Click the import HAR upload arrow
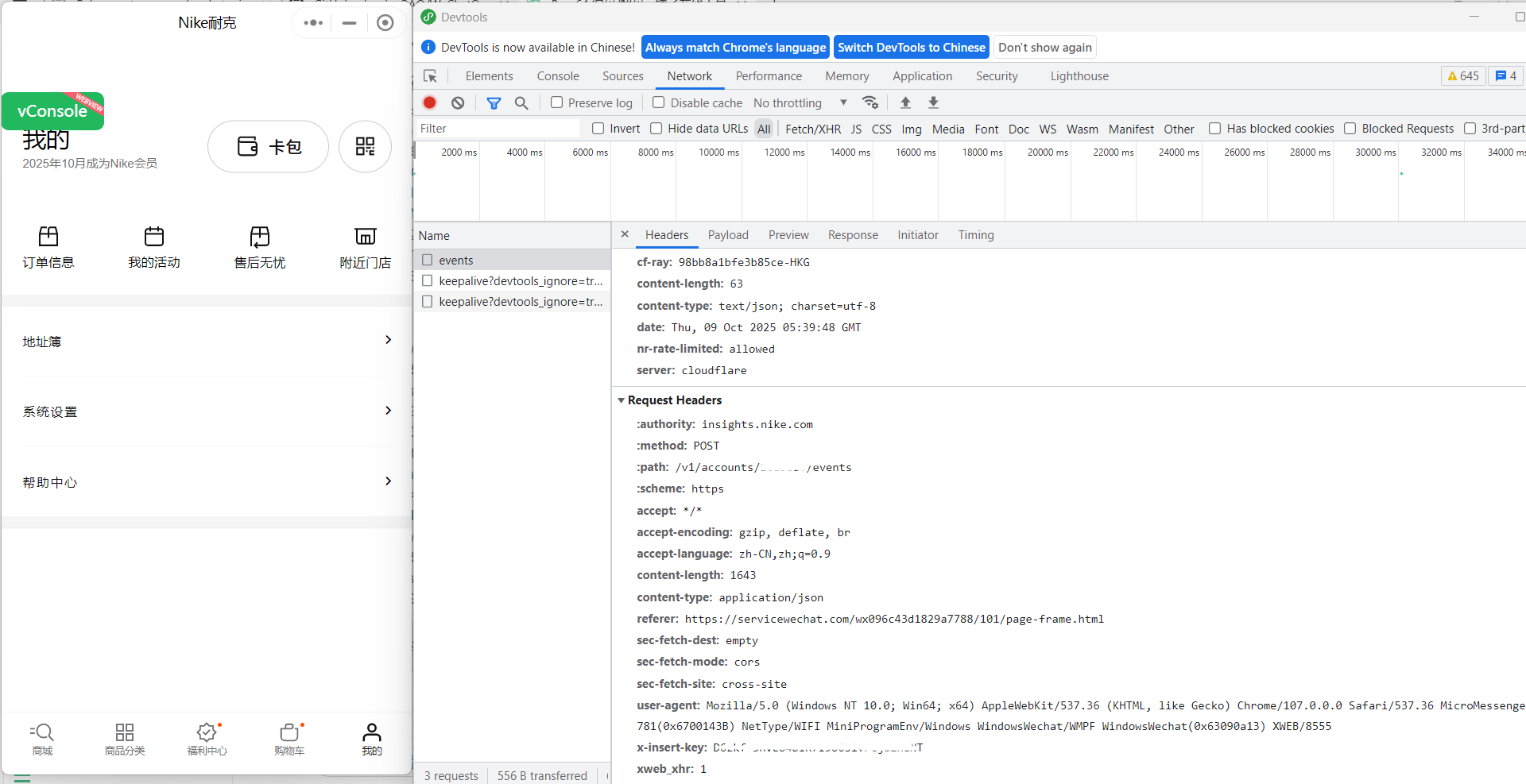This screenshot has width=1526, height=784. pos(905,102)
